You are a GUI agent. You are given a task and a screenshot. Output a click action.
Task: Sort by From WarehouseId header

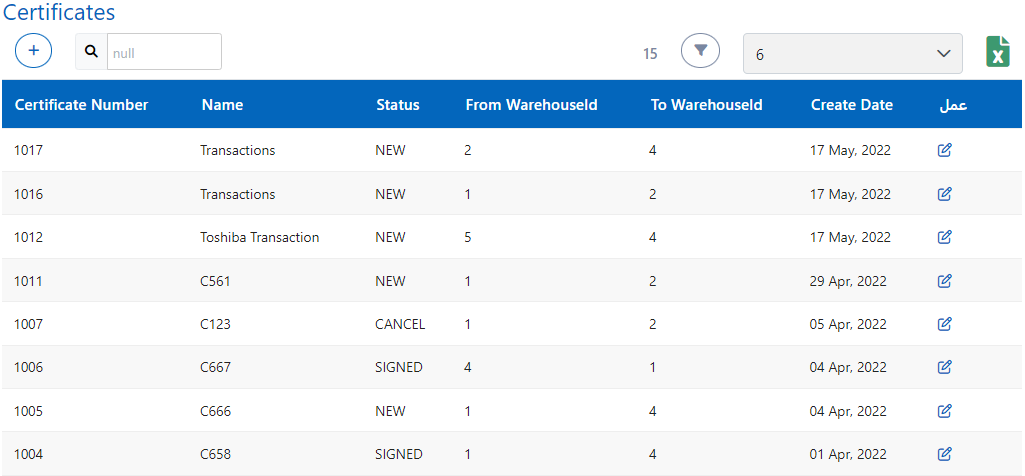click(531, 105)
